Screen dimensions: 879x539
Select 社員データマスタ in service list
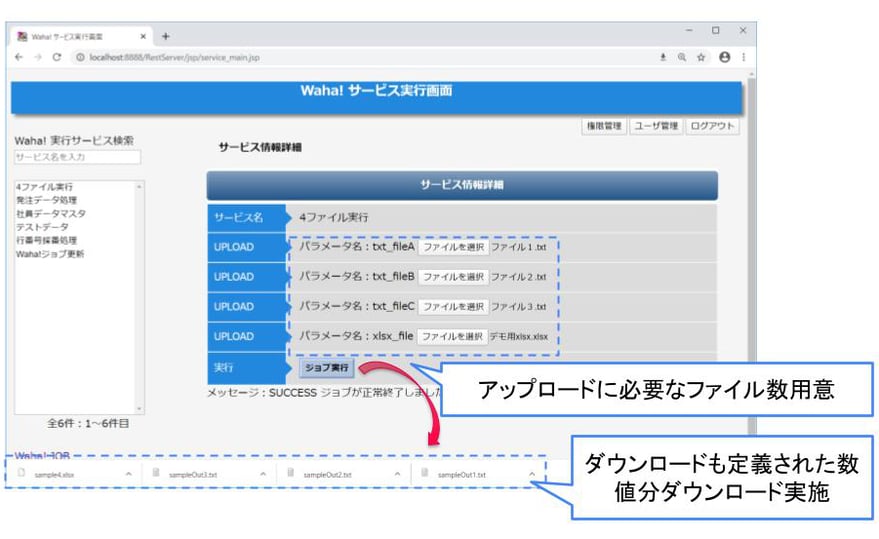[51, 214]
